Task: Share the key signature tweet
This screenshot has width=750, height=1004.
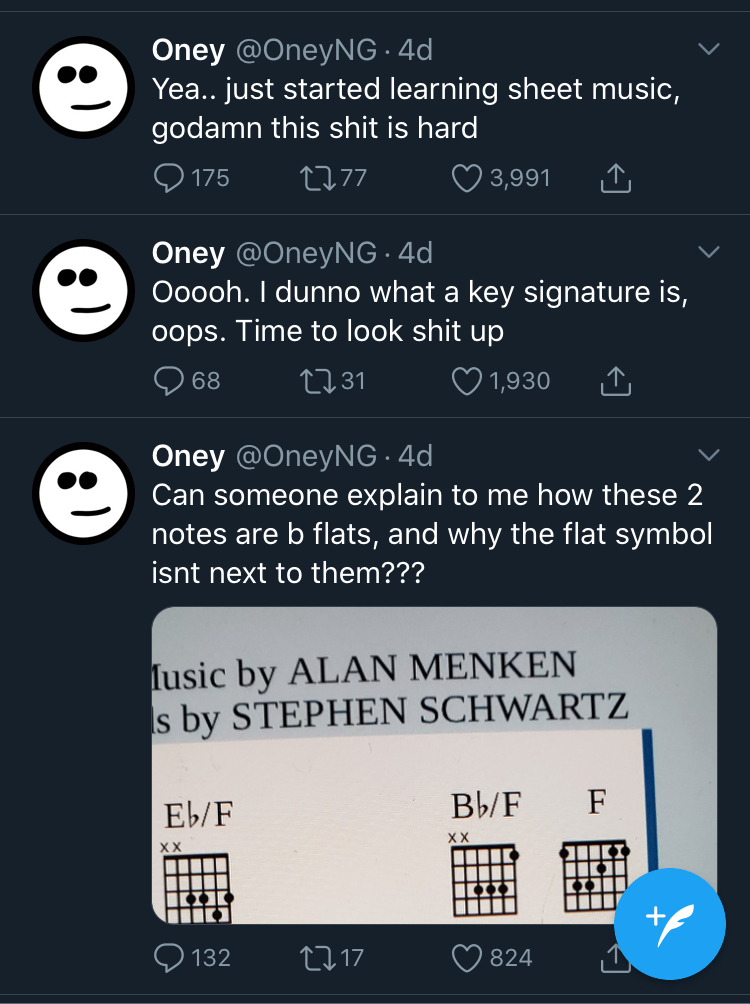Action: [x=615, y=381]
